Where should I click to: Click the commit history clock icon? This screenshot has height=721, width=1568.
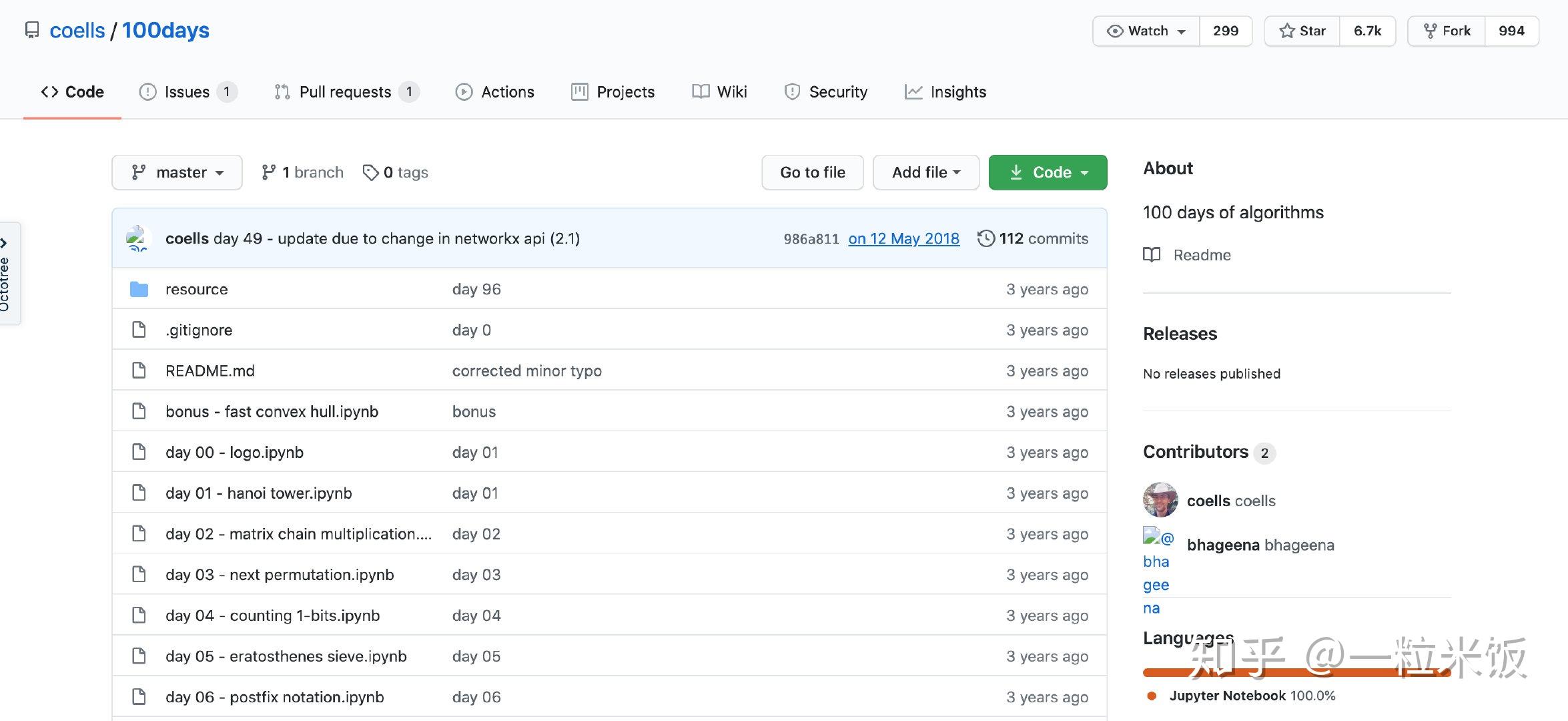988,238
